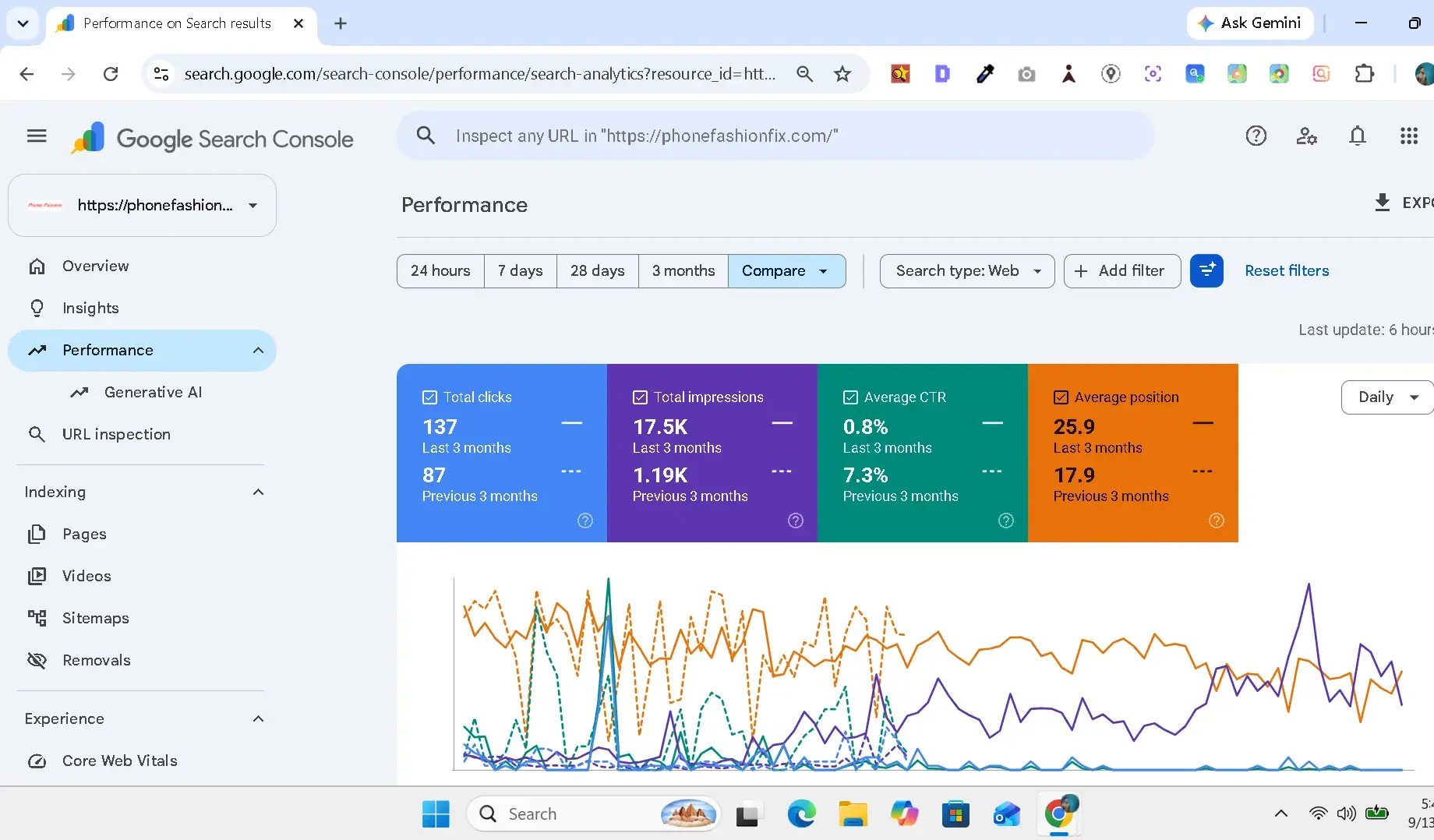This screenshot has height=840, width=1434.
Task: Open Microsoft Edge from the taskbar
Action: [x=801, y=814]
